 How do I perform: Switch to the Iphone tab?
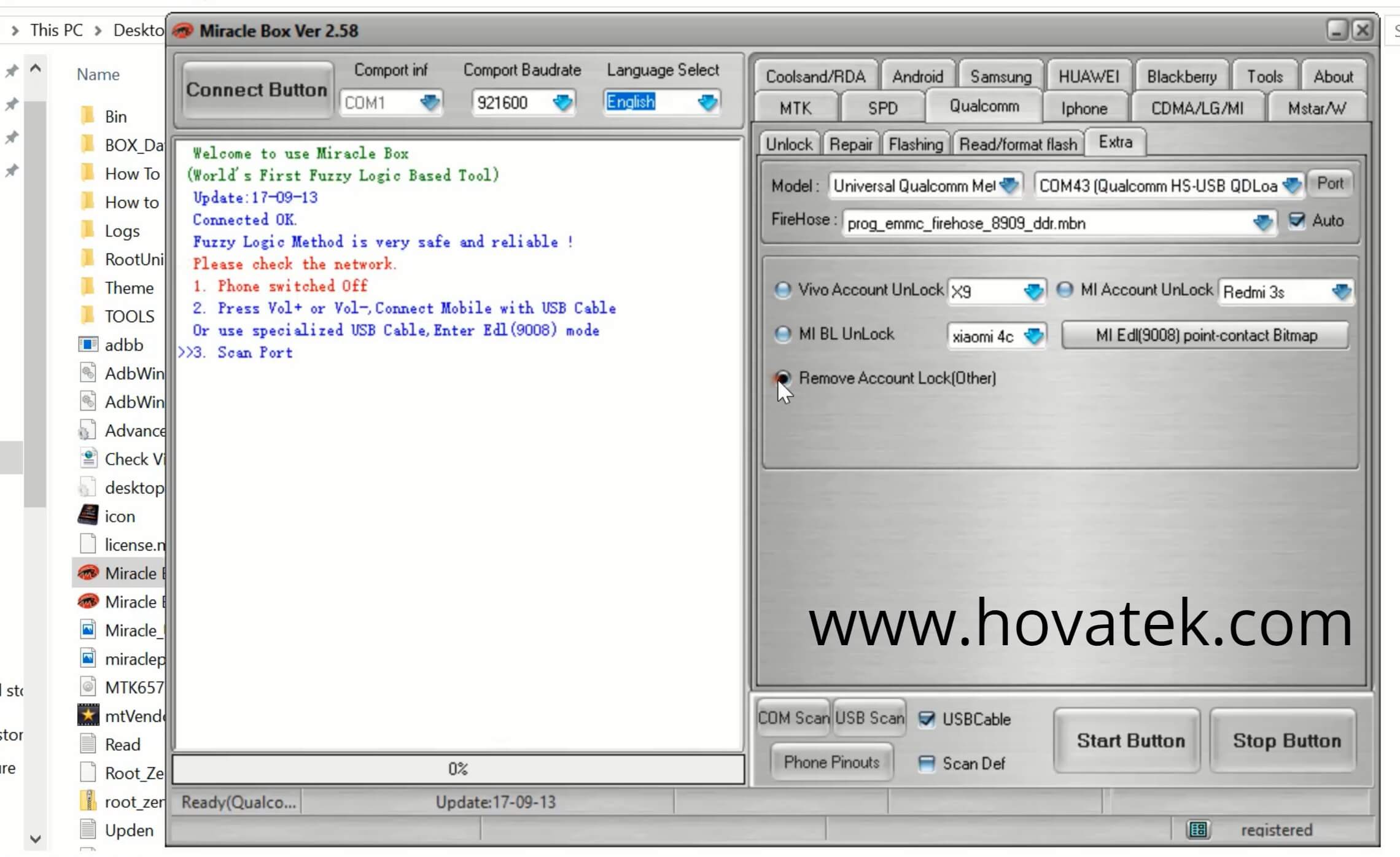(x=1084, y=108)
